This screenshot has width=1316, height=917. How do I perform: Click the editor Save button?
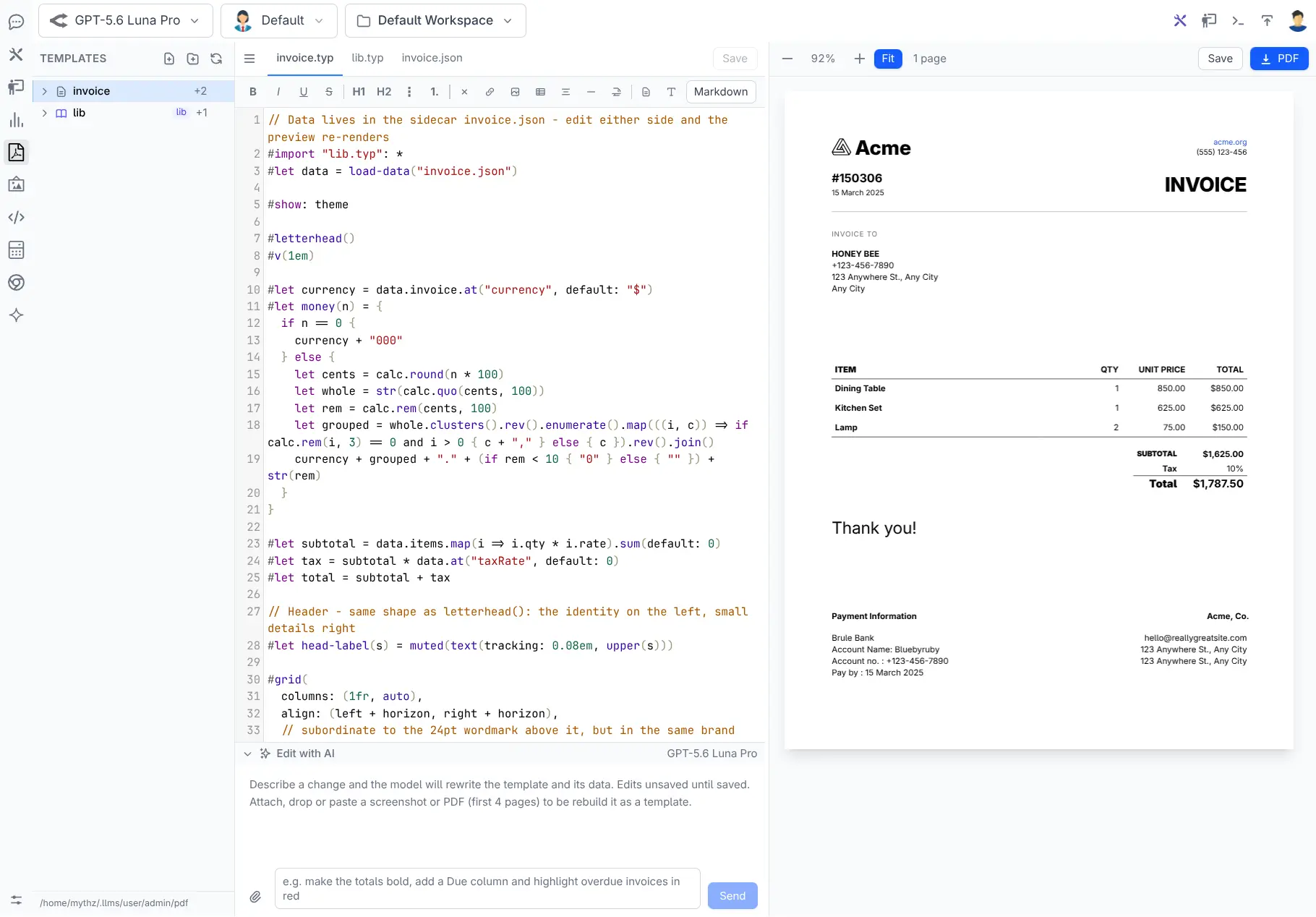(735, 59)
